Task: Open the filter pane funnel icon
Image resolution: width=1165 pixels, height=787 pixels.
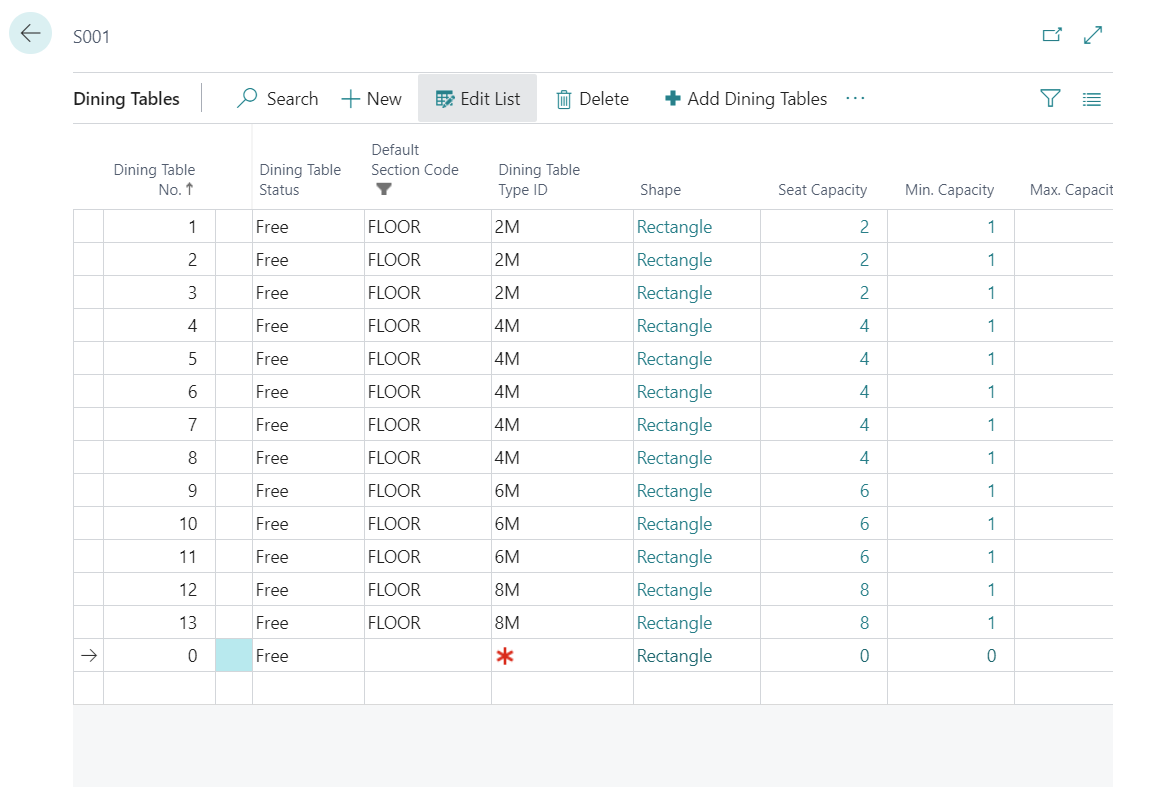Action: (1050, 98)
